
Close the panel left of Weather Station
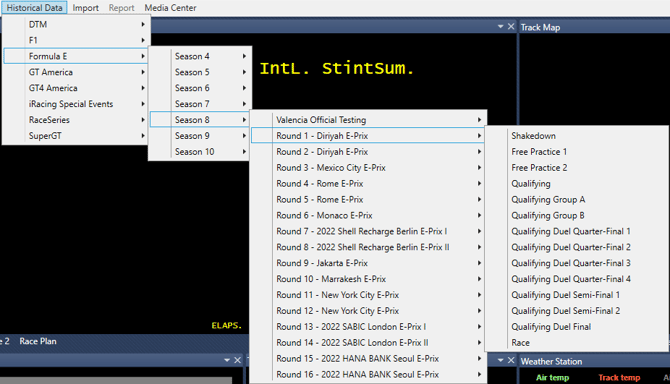[511, 361]
